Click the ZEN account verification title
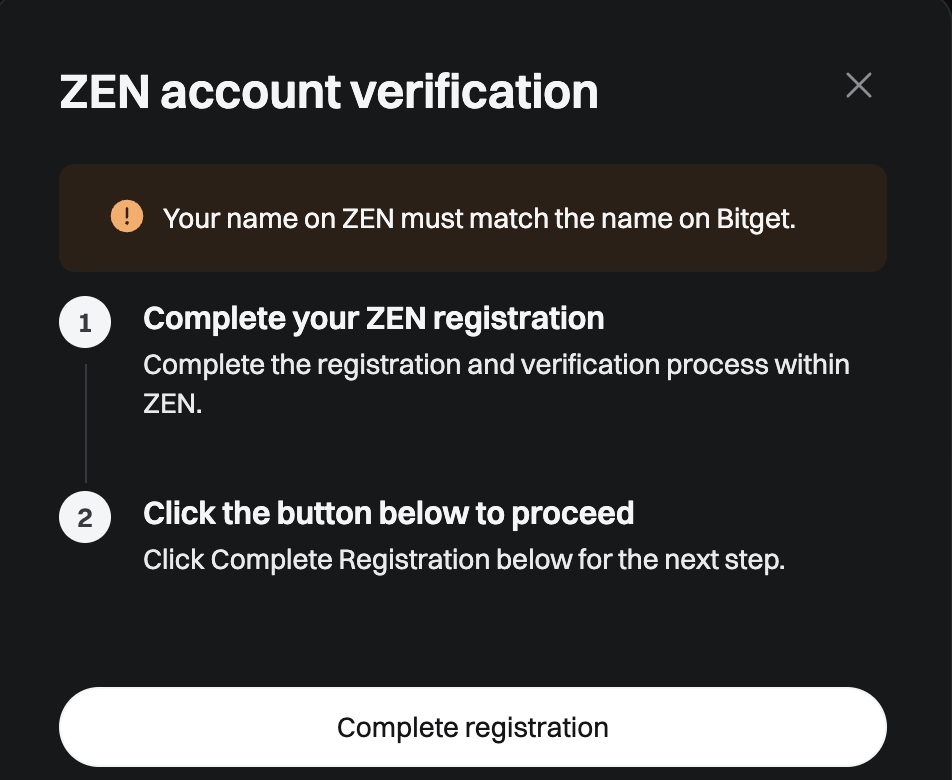 pyautogui.click(x=329, y=92)
